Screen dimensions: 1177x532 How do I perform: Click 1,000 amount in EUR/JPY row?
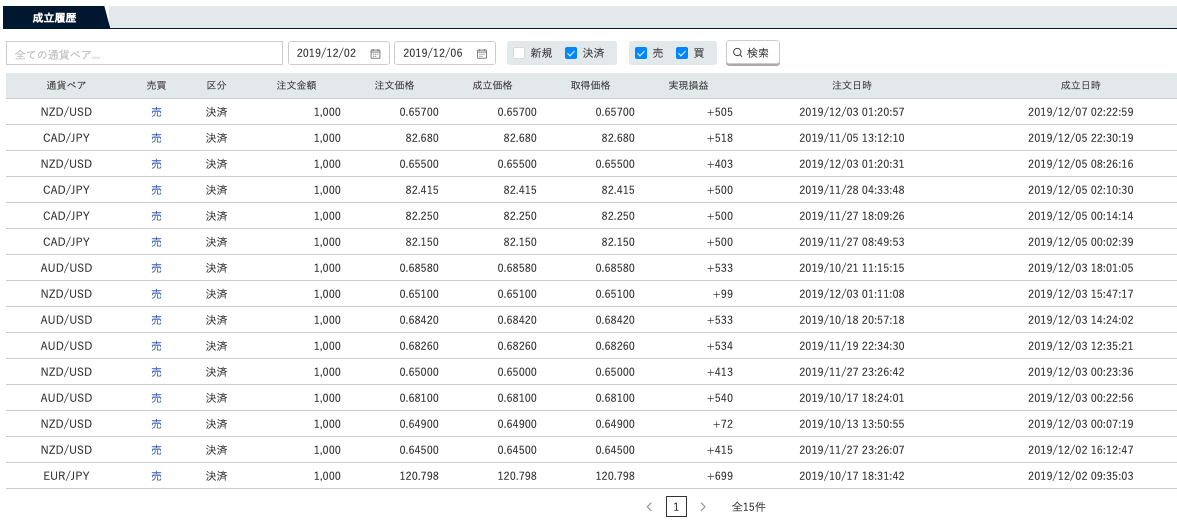(x=327, y=476)
